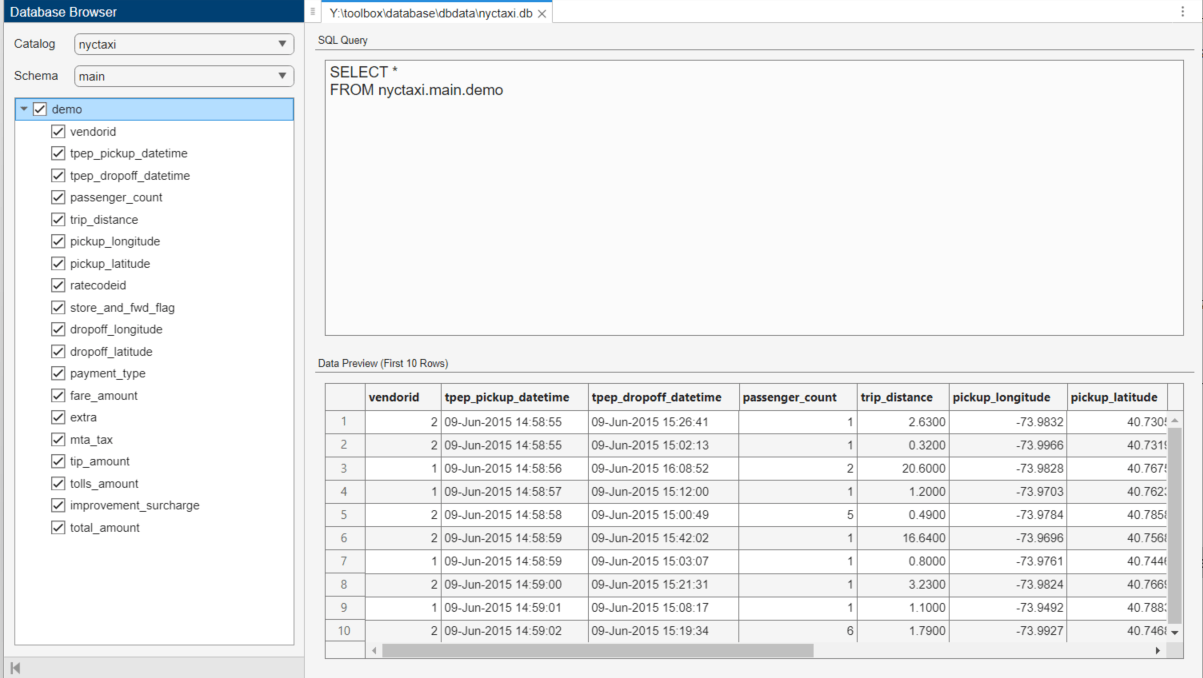Uncheck the trip_distance column
1203x678 pixels.
58,219
